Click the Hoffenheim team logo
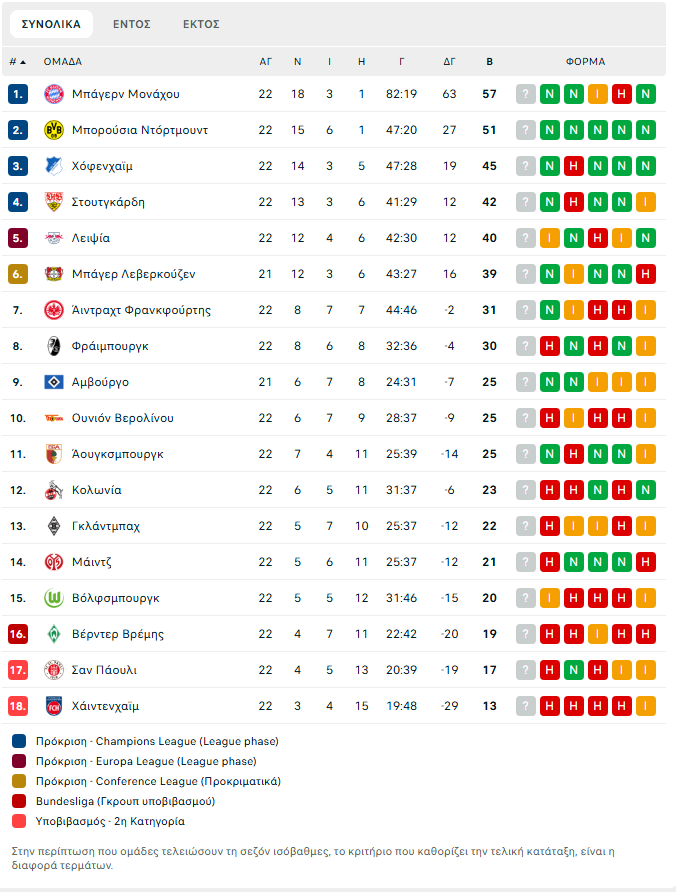The width and height of the screenshot is (676, 892). [x=54, y=166]
